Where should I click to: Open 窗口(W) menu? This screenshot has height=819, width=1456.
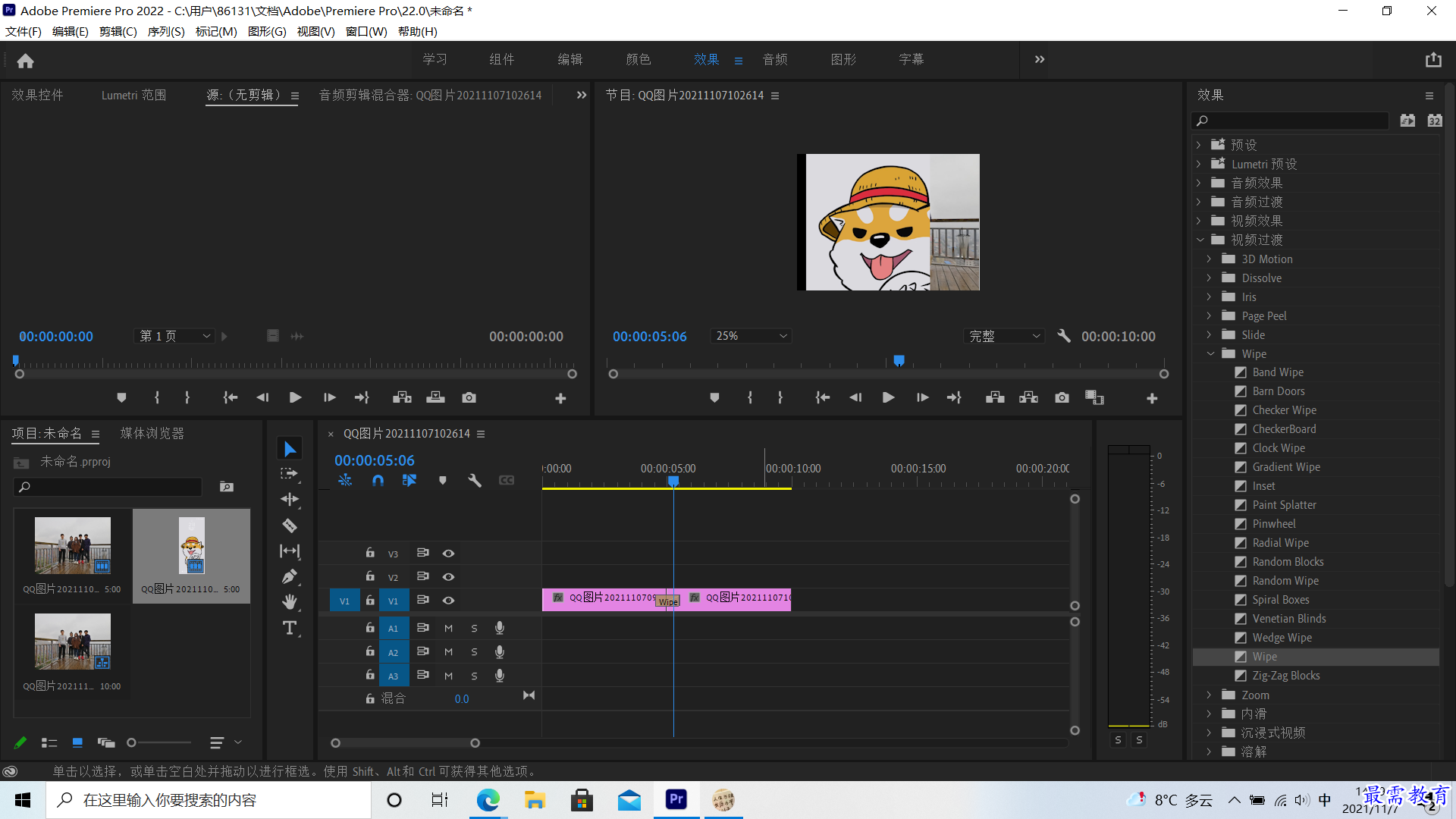pyautogui.click(x=366, y=31)
